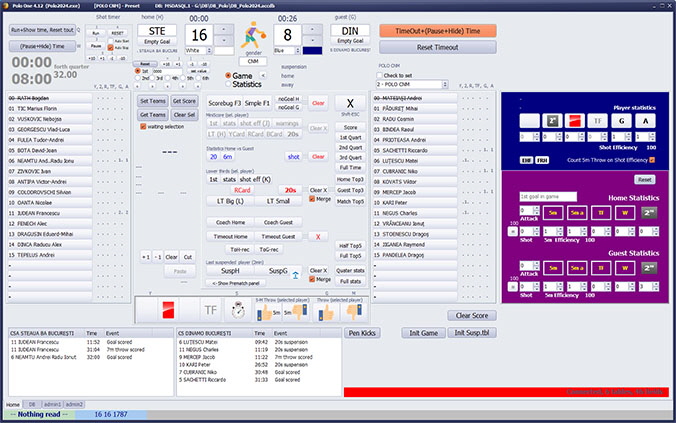676x423 pixels.
Task: Click the 20-second icon under Home Statistics
Action: [x=649, y=213]
